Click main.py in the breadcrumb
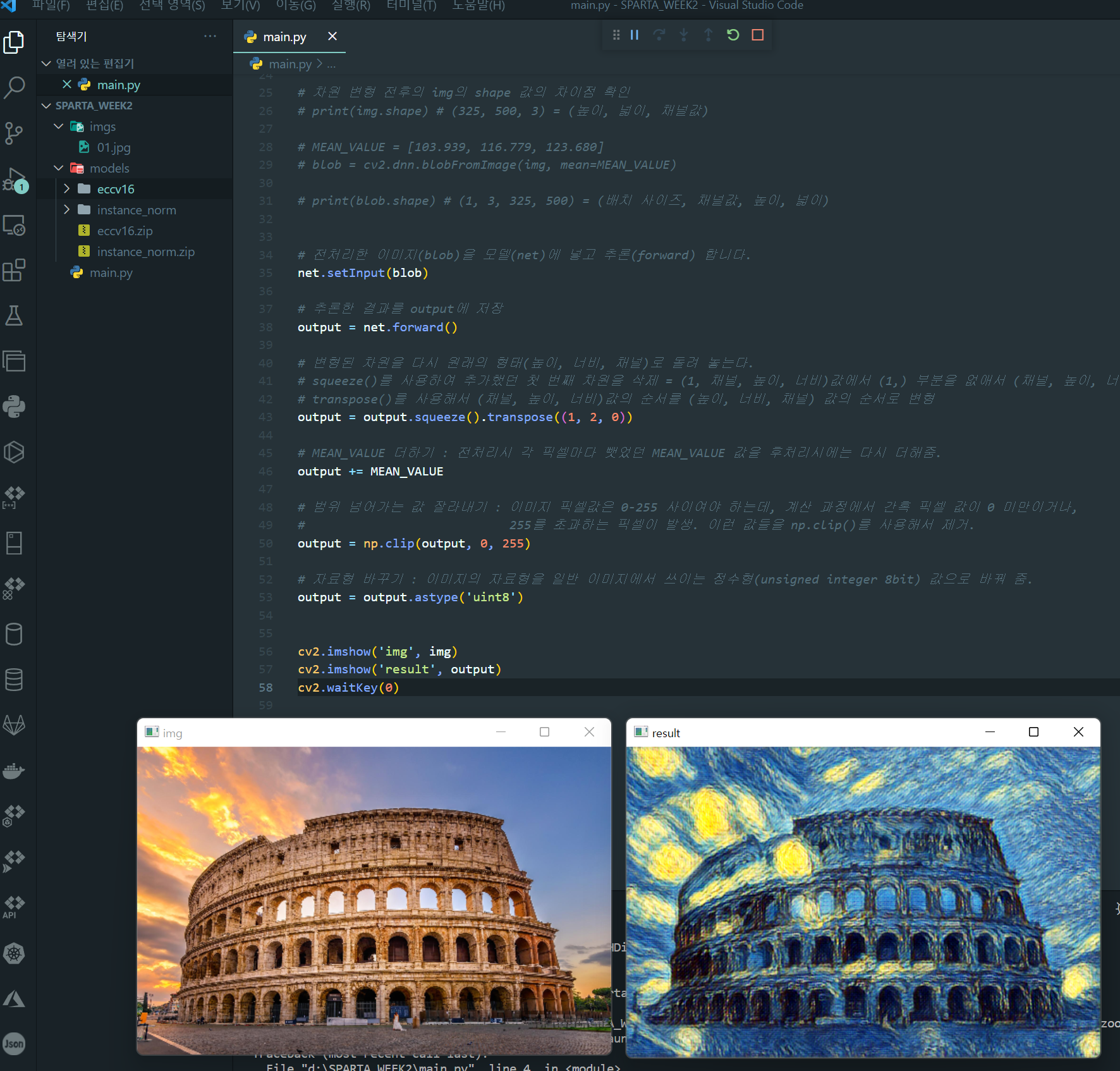Screen dimensions: 1120x1071 click(x=290, y=64)
